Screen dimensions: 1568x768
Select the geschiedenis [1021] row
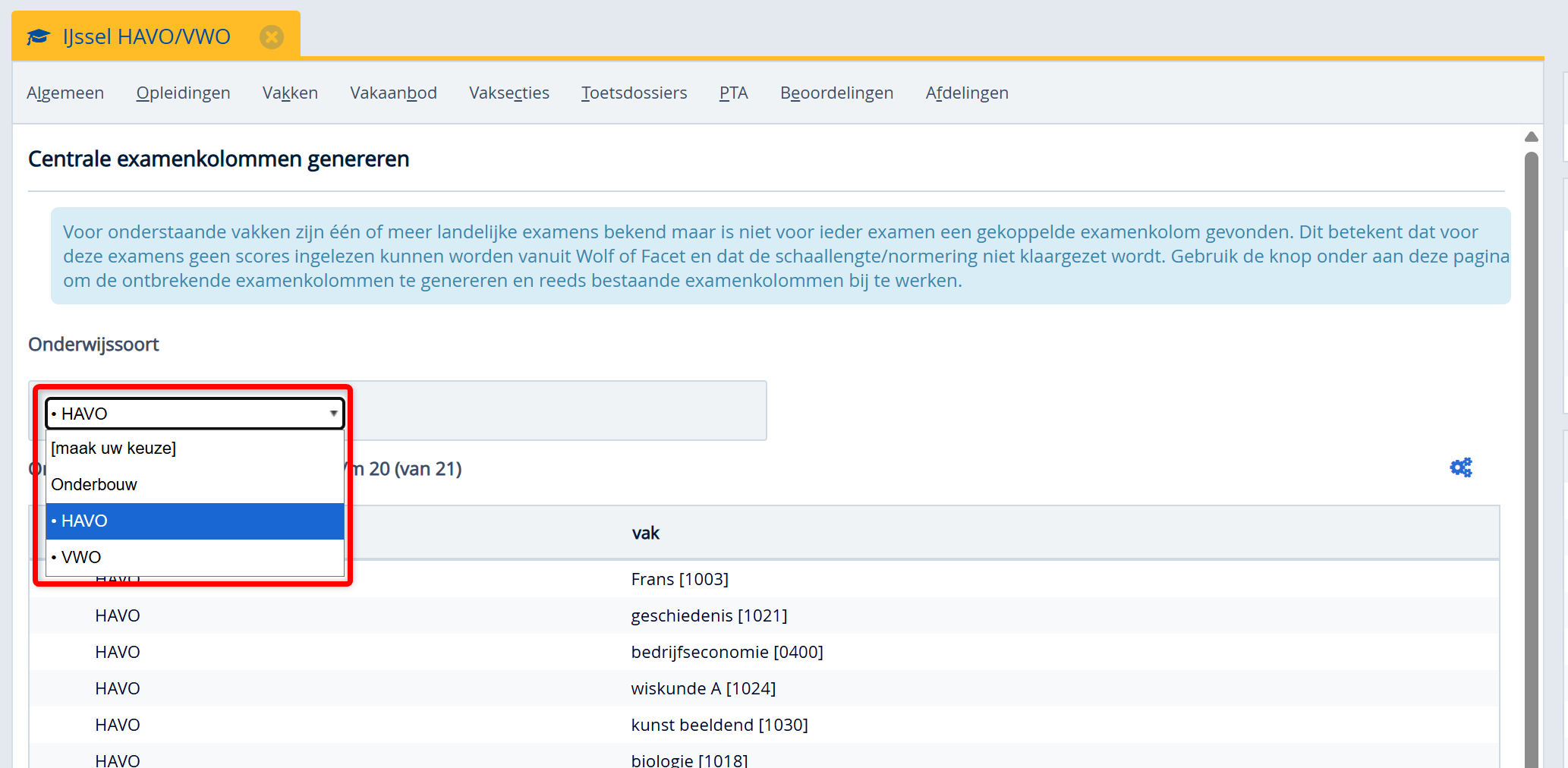click(709, 615)
